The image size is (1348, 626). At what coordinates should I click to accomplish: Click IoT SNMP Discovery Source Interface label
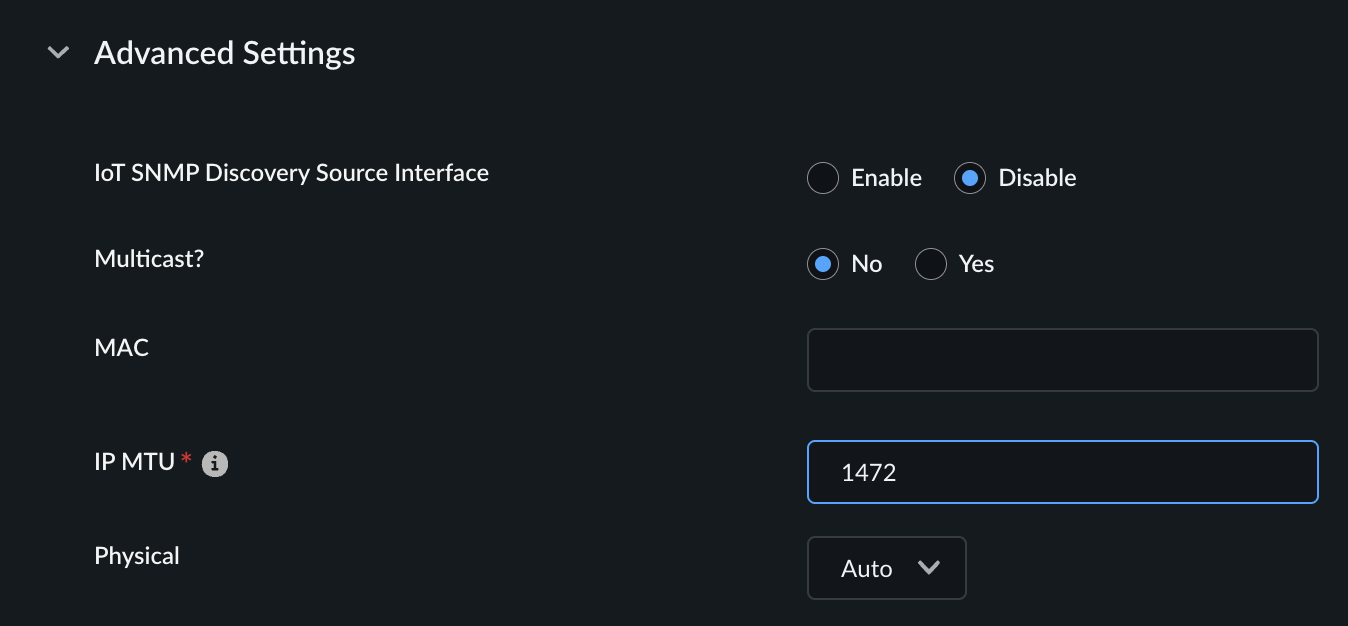pyautogui.click(x=291, y=173)
